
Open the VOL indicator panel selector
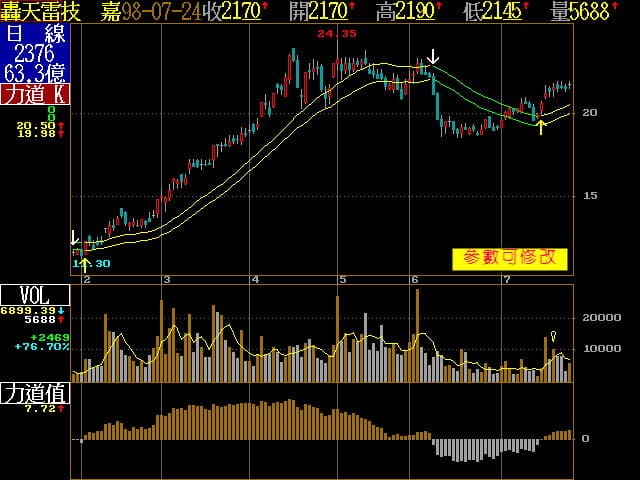pyautogui.click(x=35, y=295)
